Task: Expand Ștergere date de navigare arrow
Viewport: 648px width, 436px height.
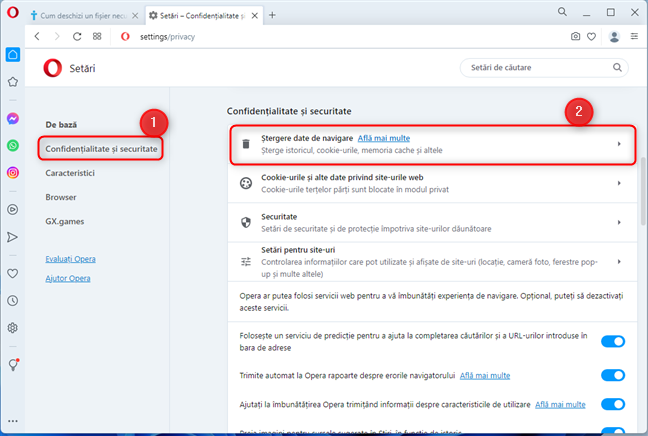Action: pyautogui.click(x=619, y=144)
